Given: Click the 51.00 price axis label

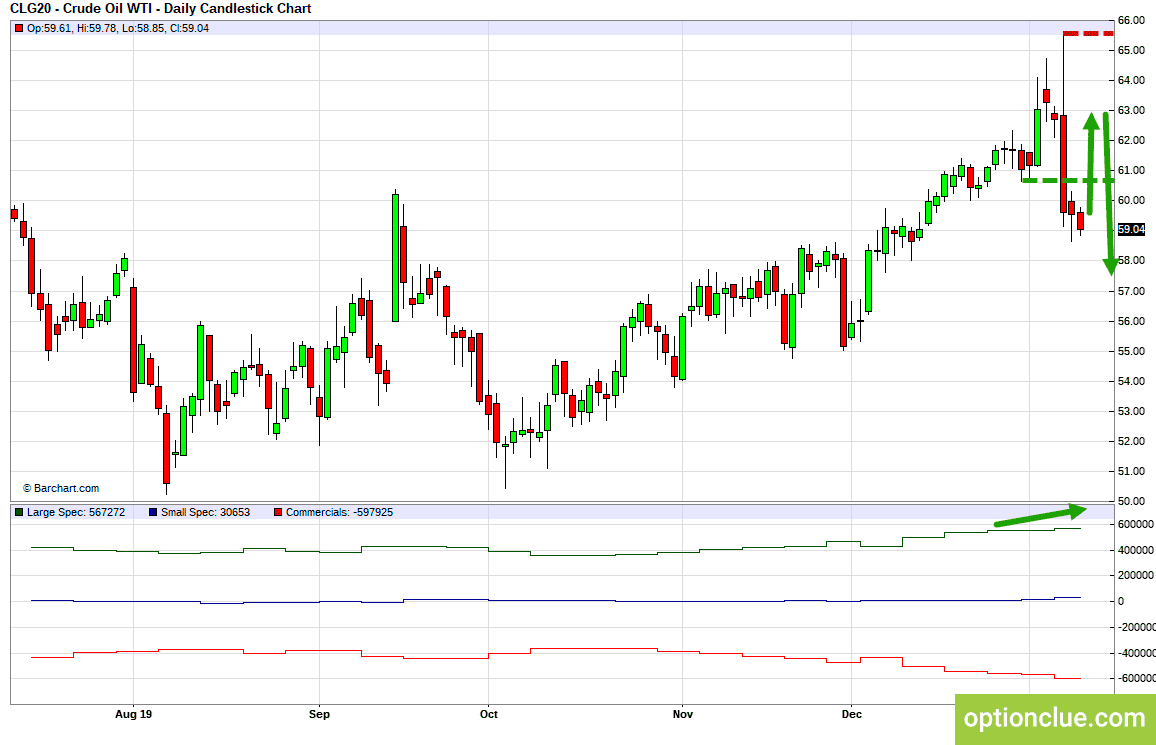Looking at the screenshot, I should point(1131,472).
